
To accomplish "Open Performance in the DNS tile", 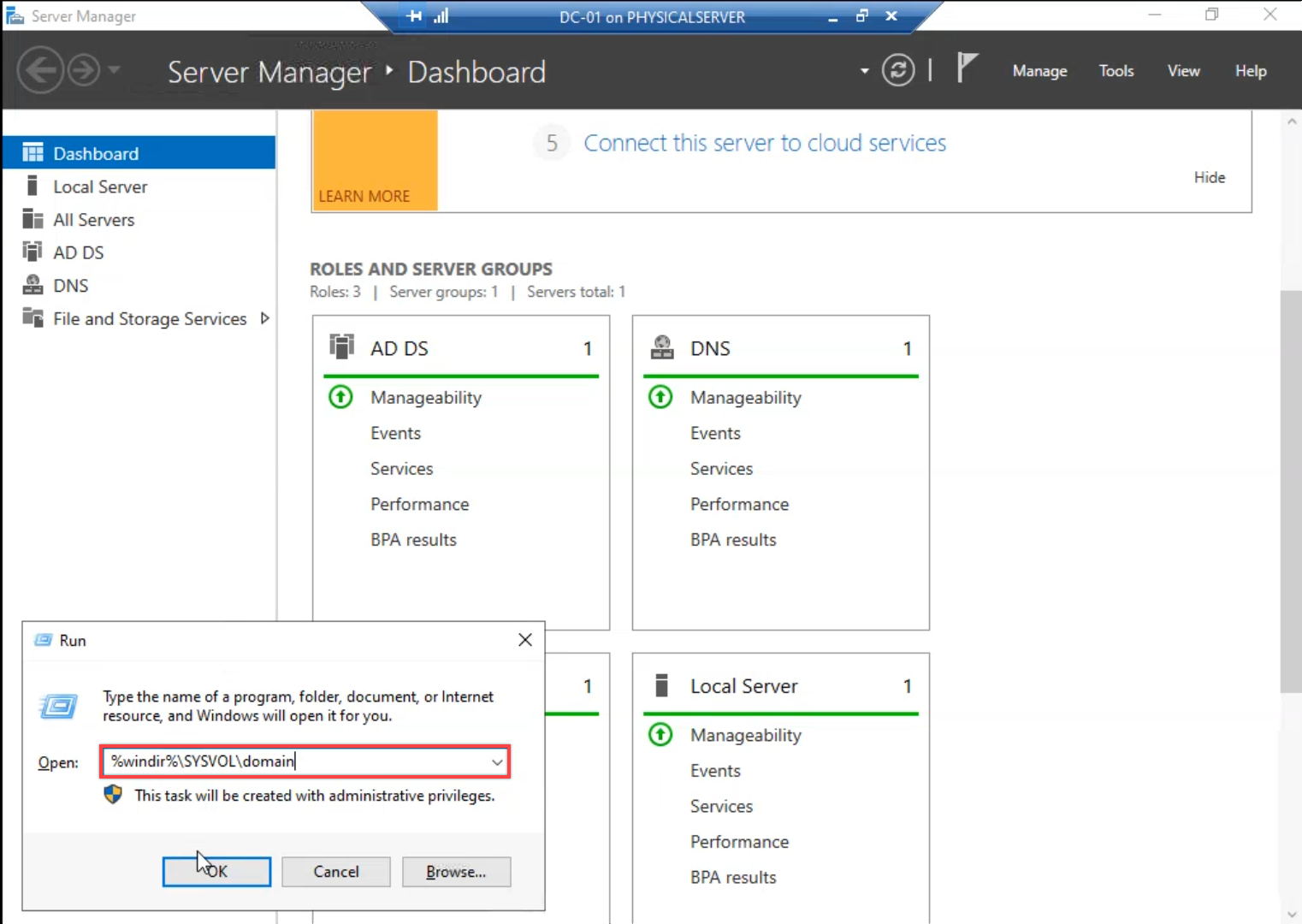I will pyautogui.click(x=739, y=504).
